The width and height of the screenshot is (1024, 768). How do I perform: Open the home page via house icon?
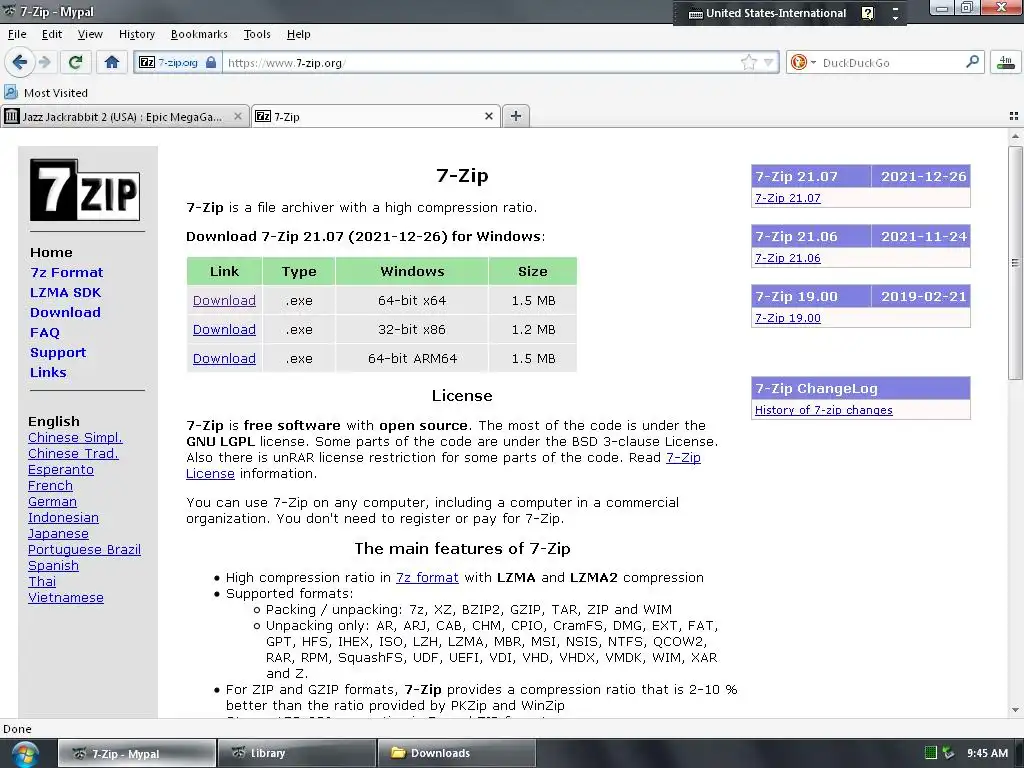[x=112, y=63]
